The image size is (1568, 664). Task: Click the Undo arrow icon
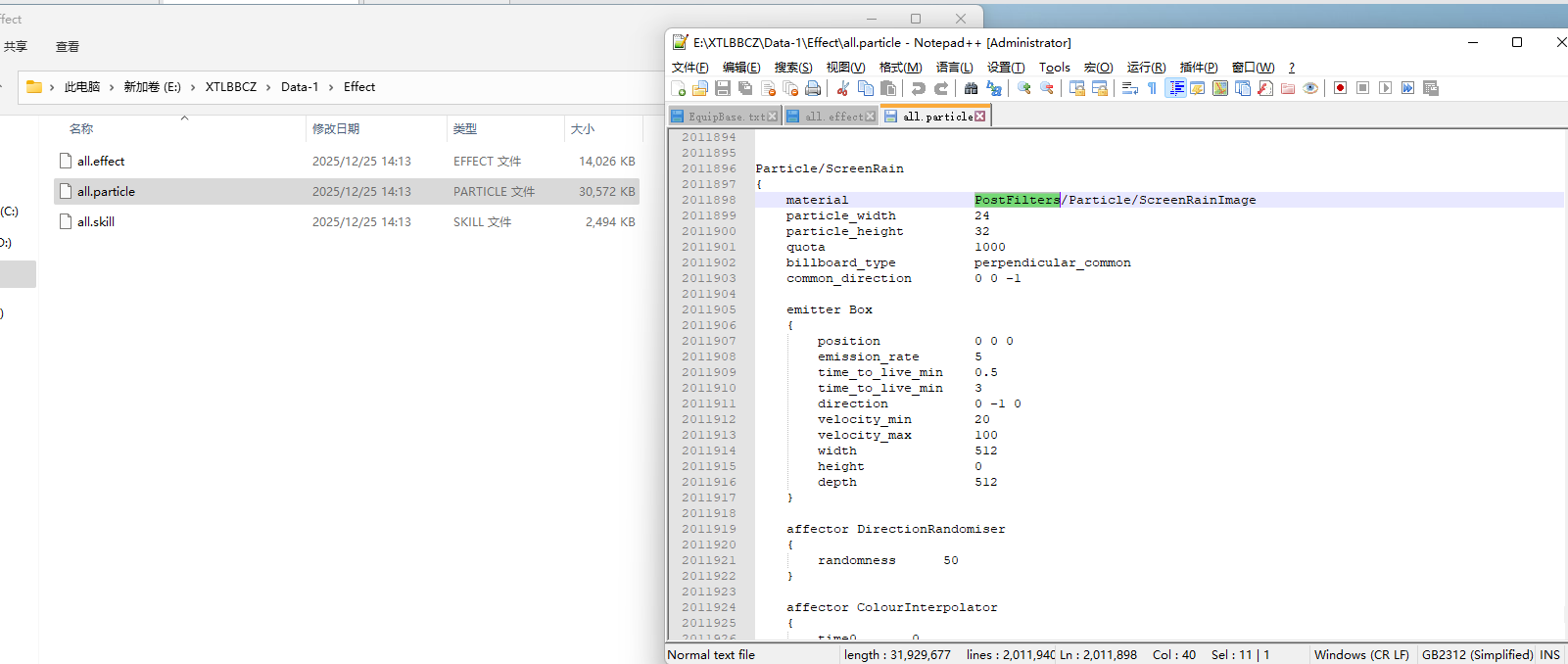pyautogui.click(x=918, y=88)
